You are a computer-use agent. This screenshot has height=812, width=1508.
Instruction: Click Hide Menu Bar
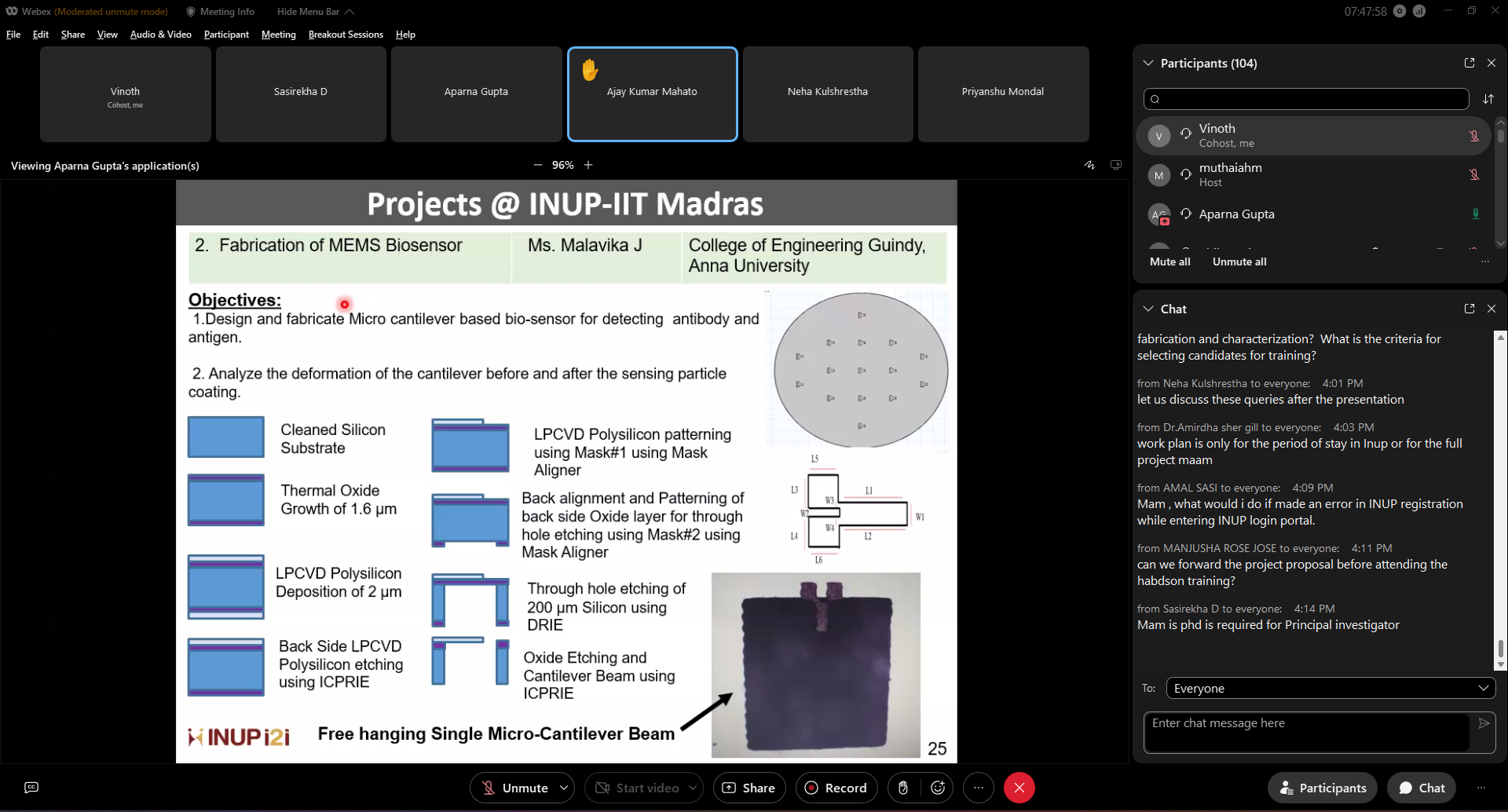[x=316, y=12]
